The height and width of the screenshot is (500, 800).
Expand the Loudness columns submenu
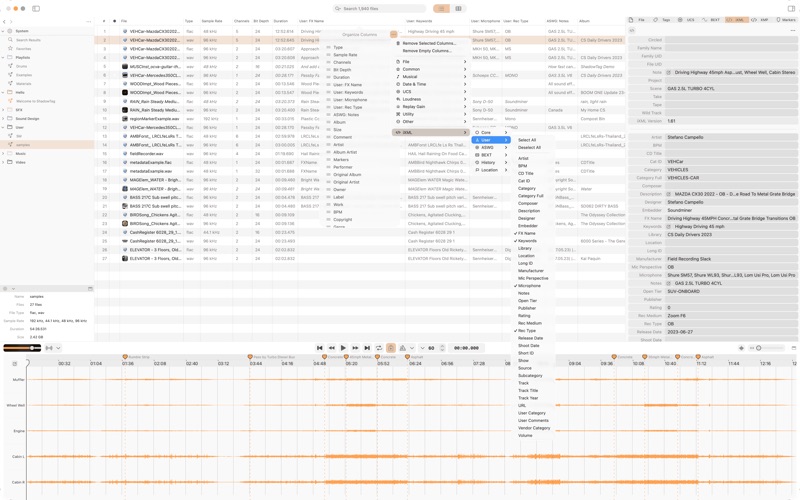pyautogui.click(x=431, y=99)
